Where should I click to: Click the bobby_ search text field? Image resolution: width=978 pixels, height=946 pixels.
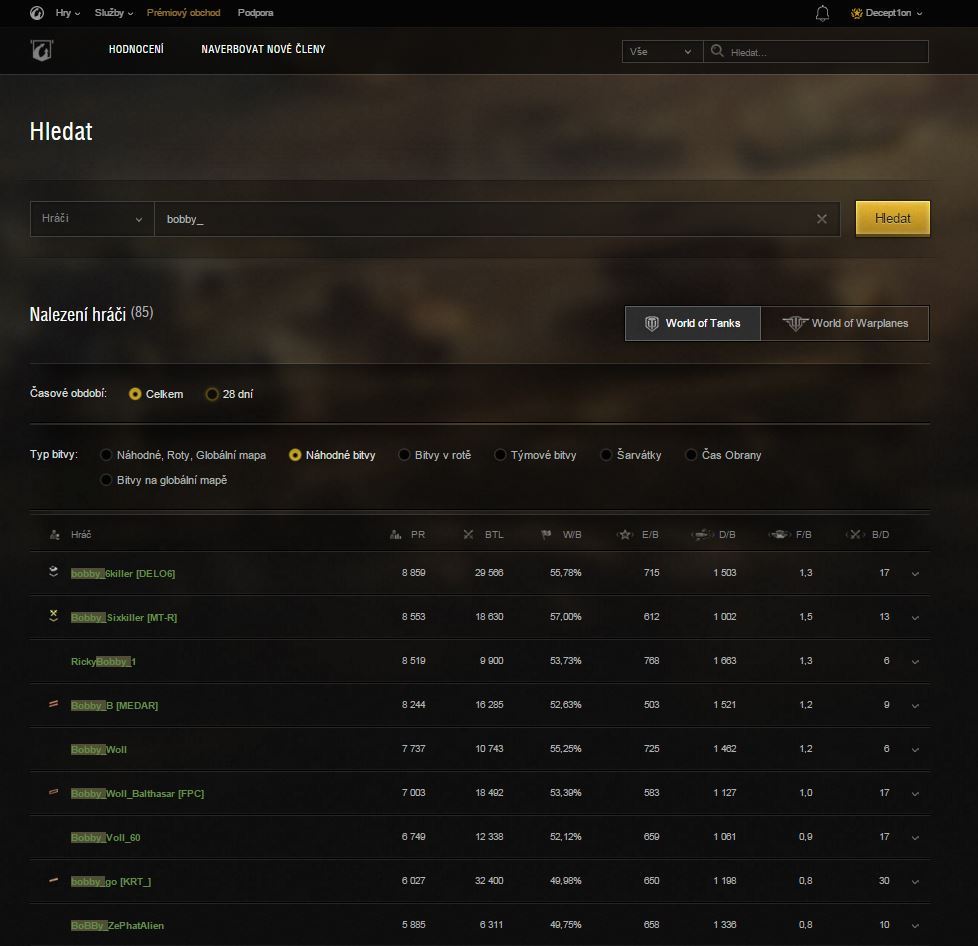[x=480, y=219]
